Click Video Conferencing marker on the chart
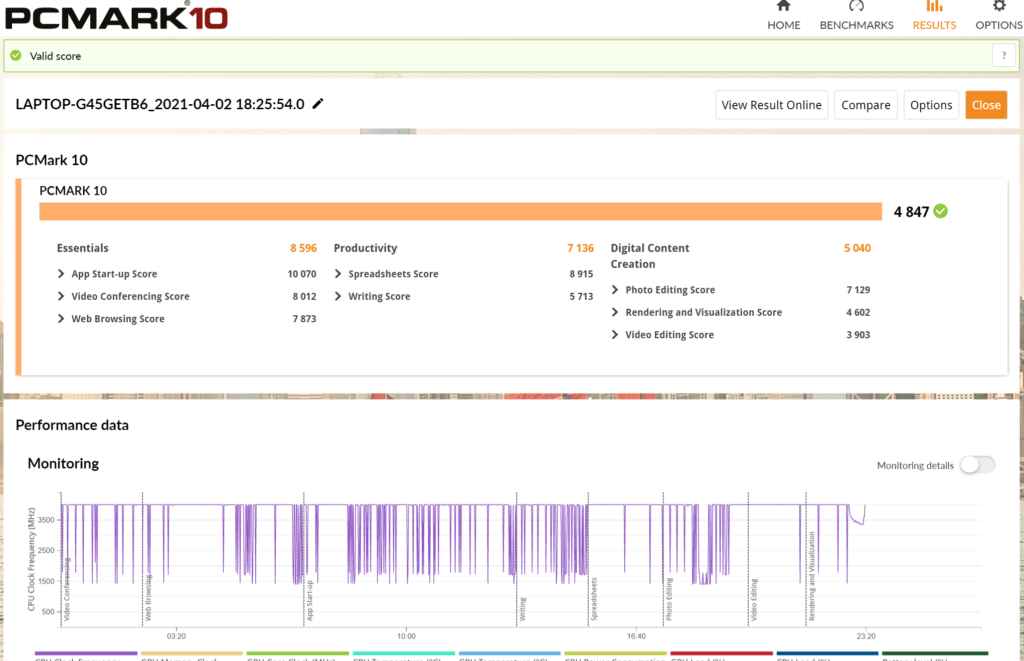Screen dimensions: 1024x661 point(67,589)
